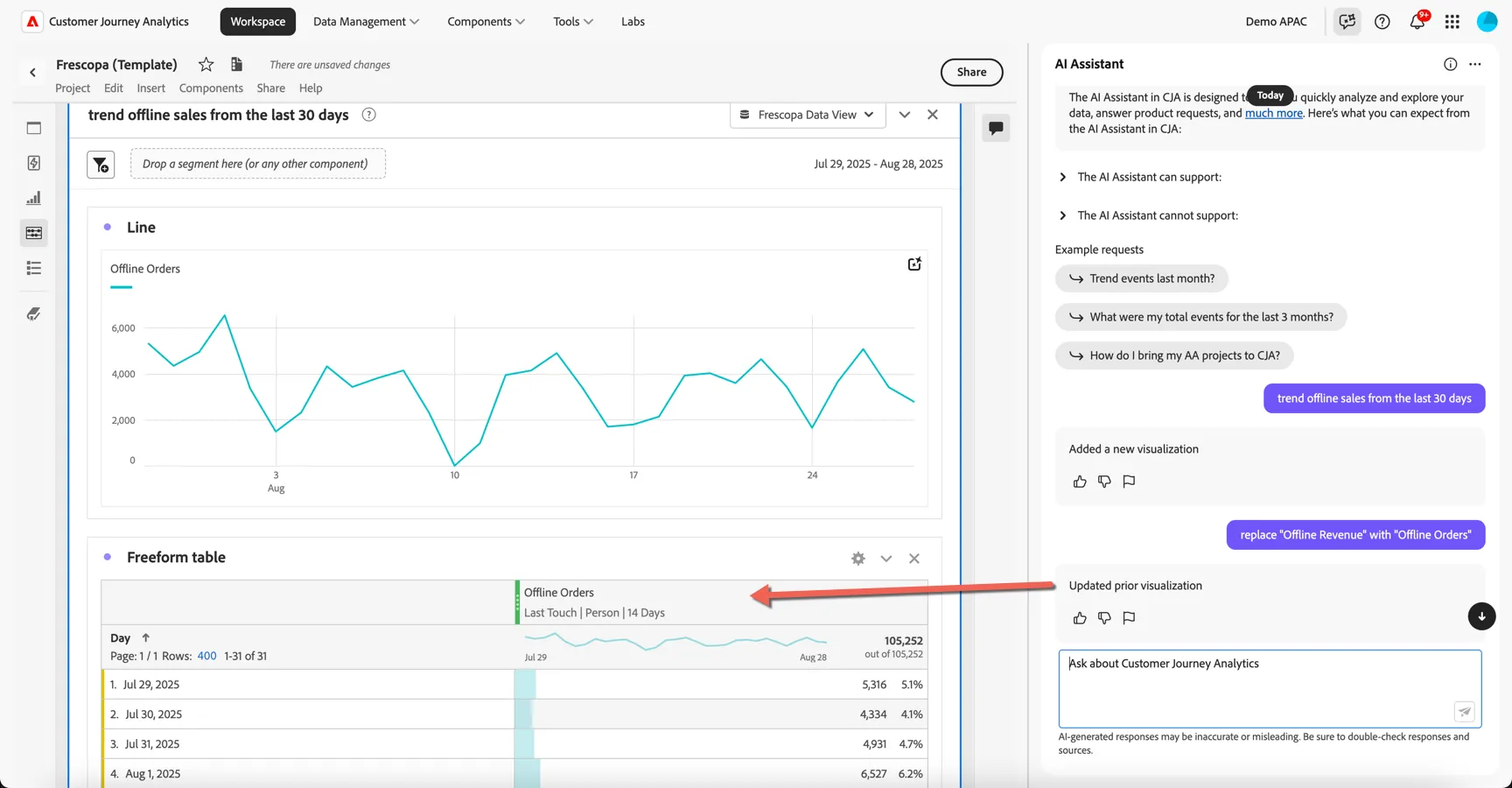Click the Ask about Customer Journey Analytics field
1512x788 pixels.
1270,688
